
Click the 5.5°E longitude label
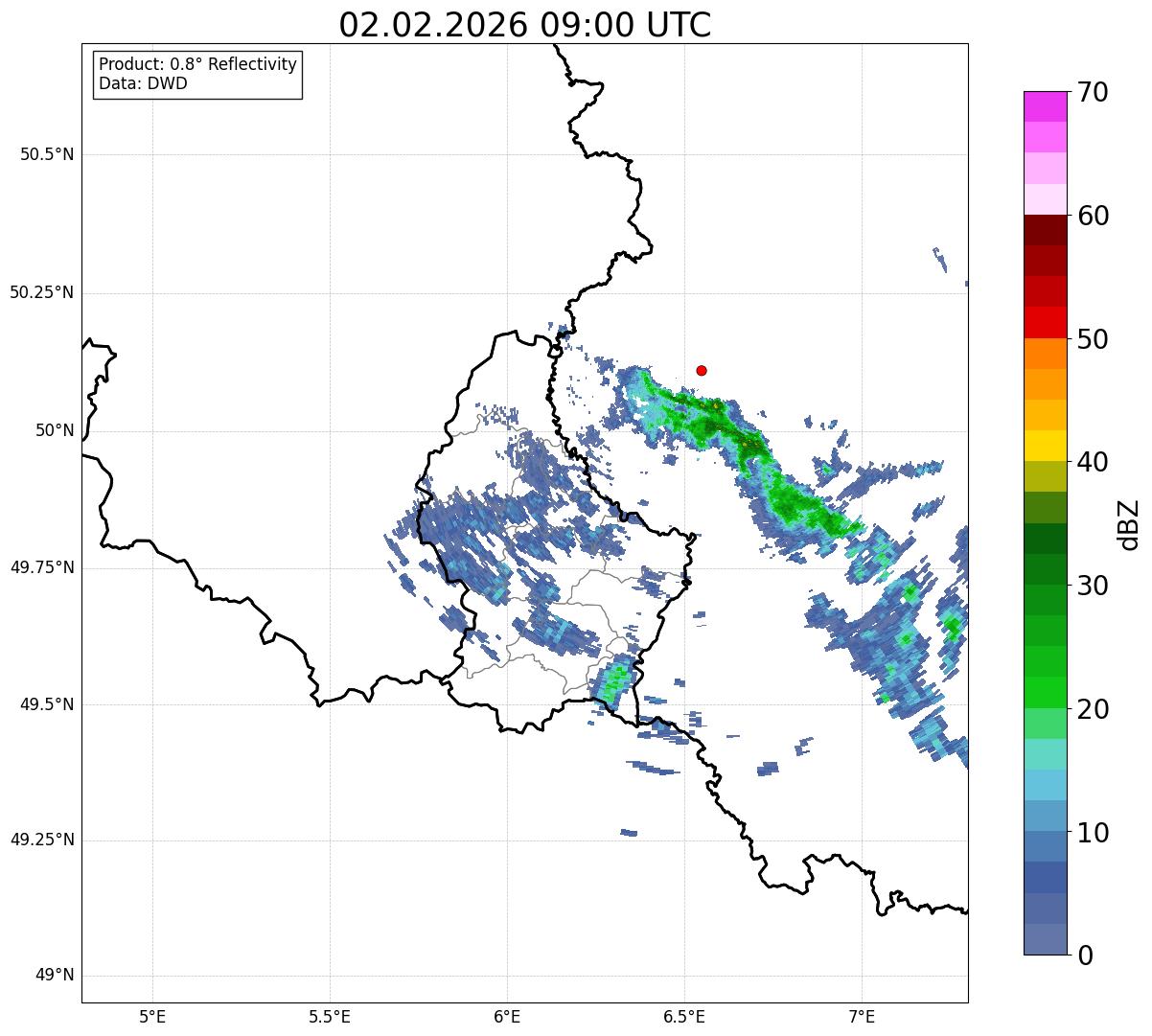[x=330, y=1016]
